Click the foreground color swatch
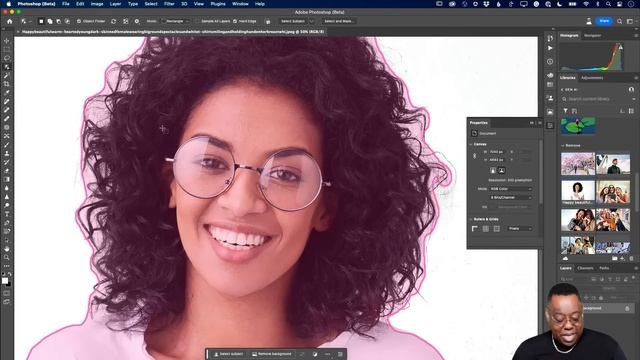This screenshot has width=640, height=360. coord(5,280)
